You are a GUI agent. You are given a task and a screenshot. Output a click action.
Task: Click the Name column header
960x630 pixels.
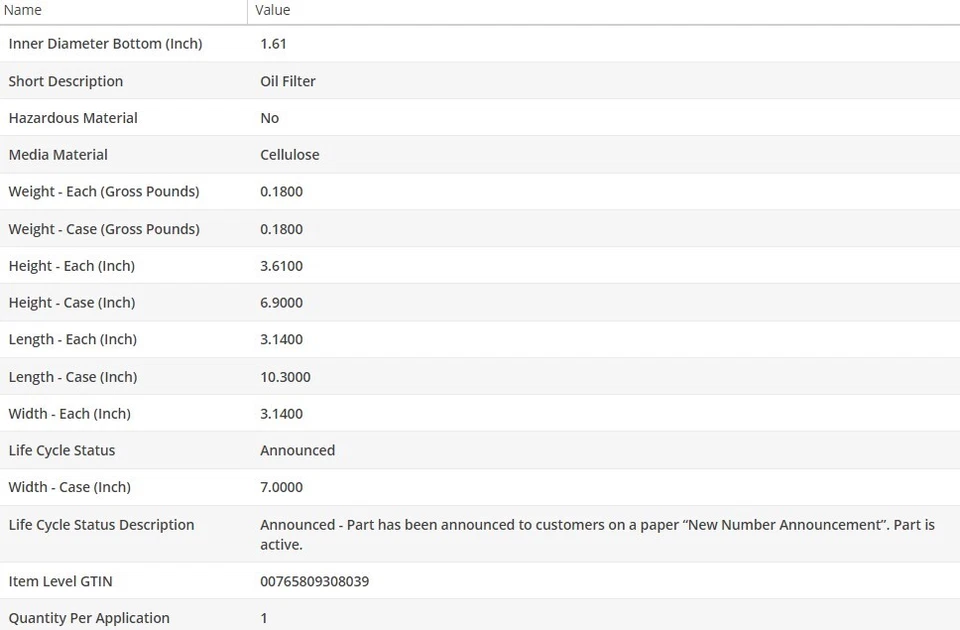pos(23,10)
